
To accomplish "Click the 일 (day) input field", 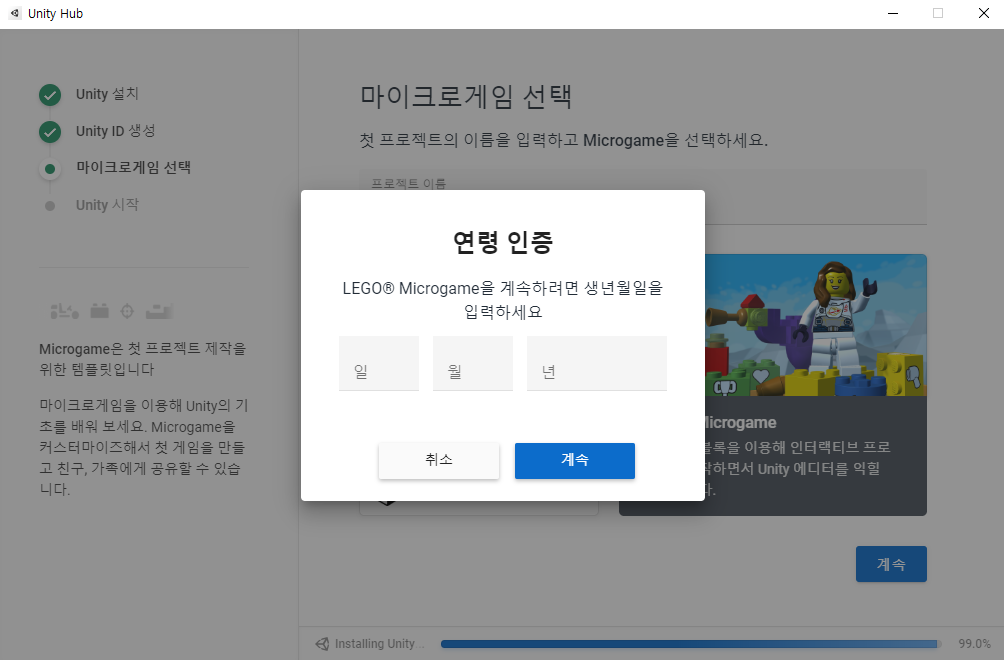I will [378, 363].
